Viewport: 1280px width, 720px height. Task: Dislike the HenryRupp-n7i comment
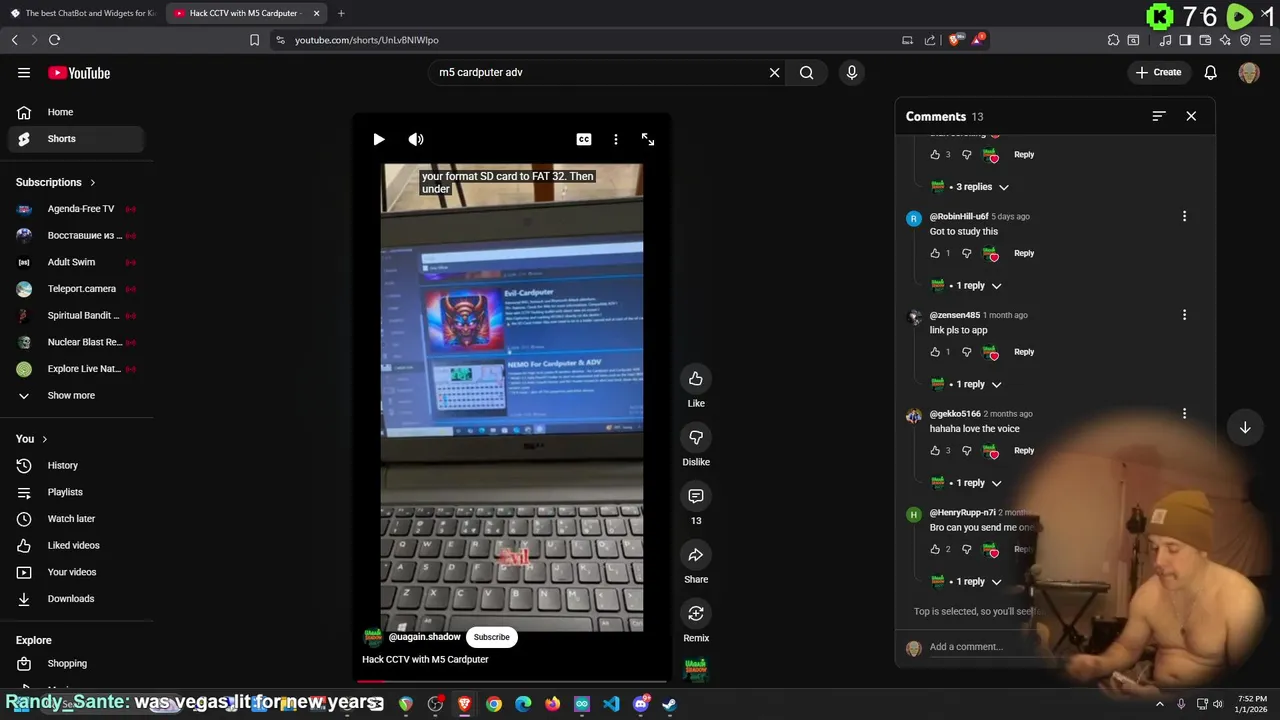(x=966, y=549)
